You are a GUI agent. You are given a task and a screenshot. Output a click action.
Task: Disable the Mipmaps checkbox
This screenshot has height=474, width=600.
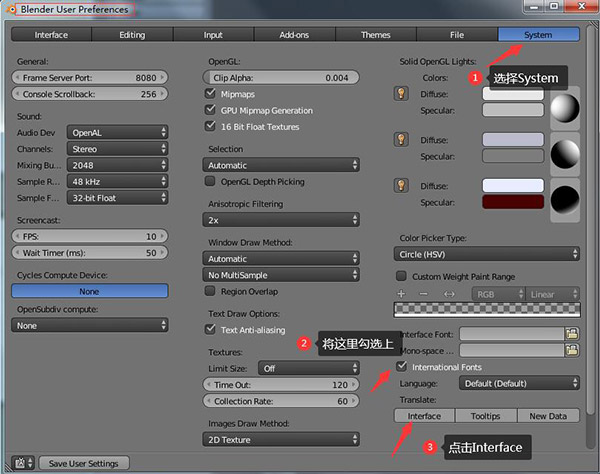pos(210,93)
